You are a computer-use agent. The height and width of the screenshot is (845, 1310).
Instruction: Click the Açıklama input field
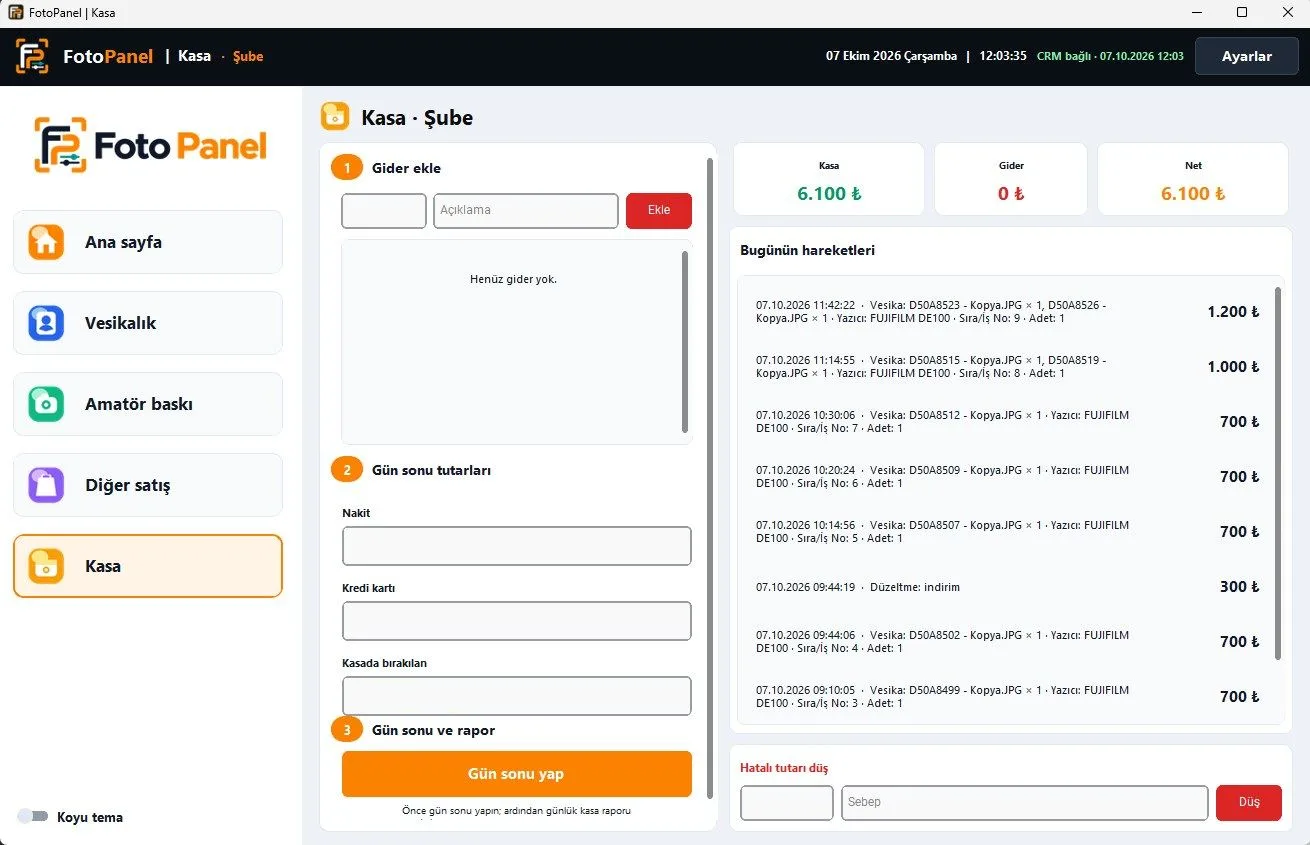526,210
